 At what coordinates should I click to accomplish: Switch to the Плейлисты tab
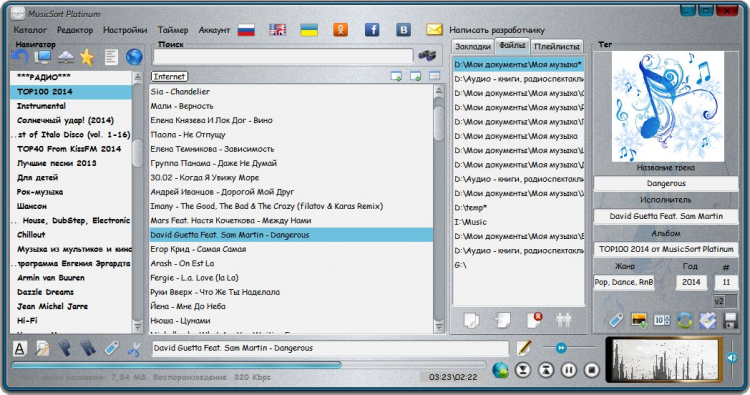coord(557,46)
